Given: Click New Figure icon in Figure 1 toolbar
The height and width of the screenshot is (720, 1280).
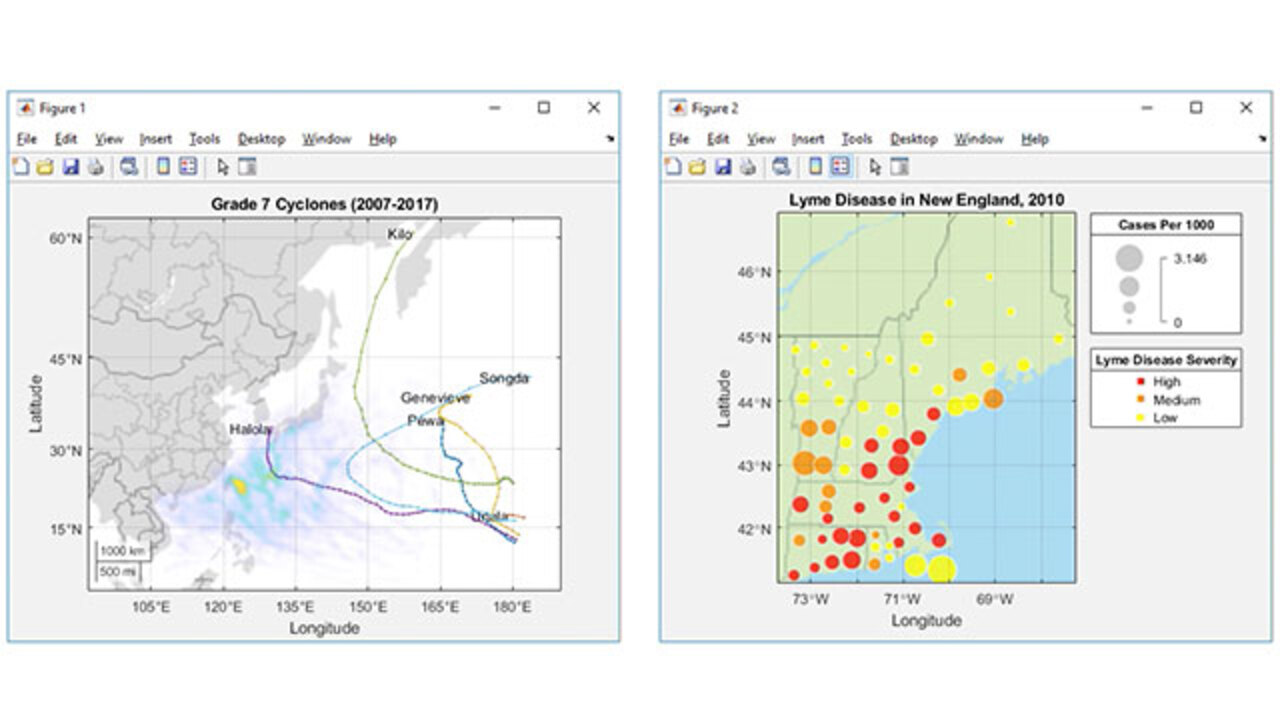Looking at the screenshot, I should [x=21, y=167].
